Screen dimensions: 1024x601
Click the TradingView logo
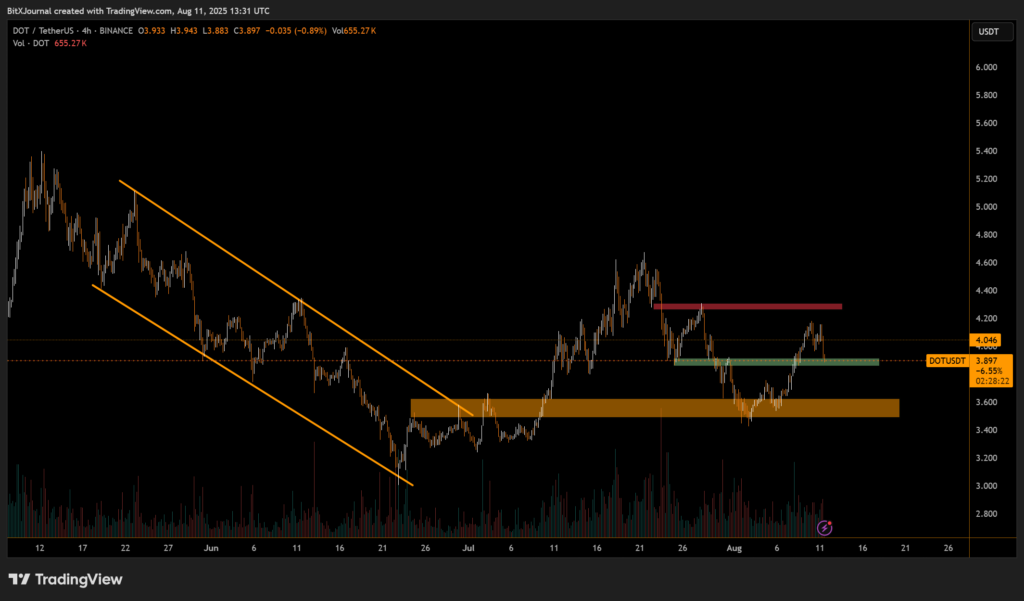(66, 579)
